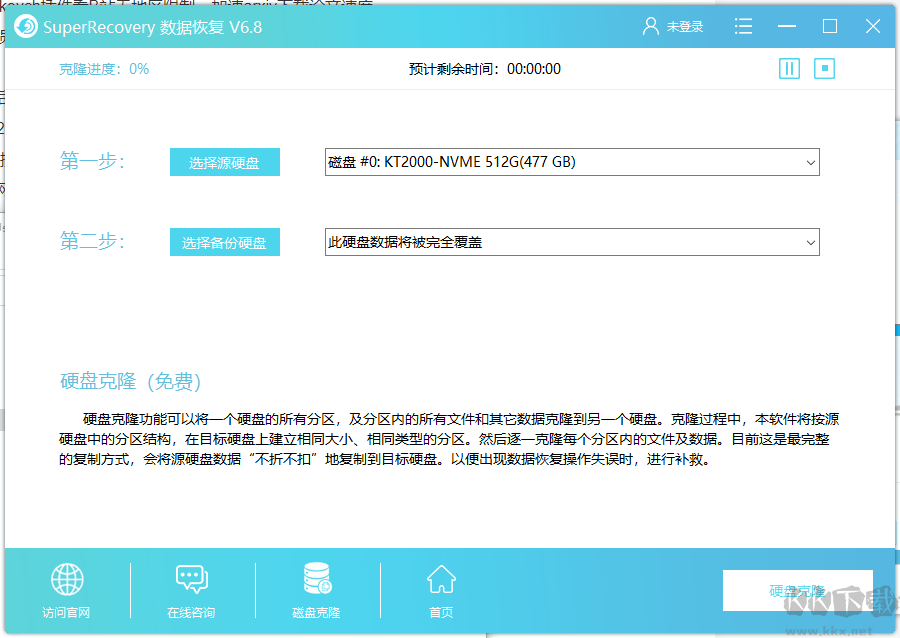Open the title bar list menu
Viewport: 900px width, 638px height.
(x=743, y=27)
